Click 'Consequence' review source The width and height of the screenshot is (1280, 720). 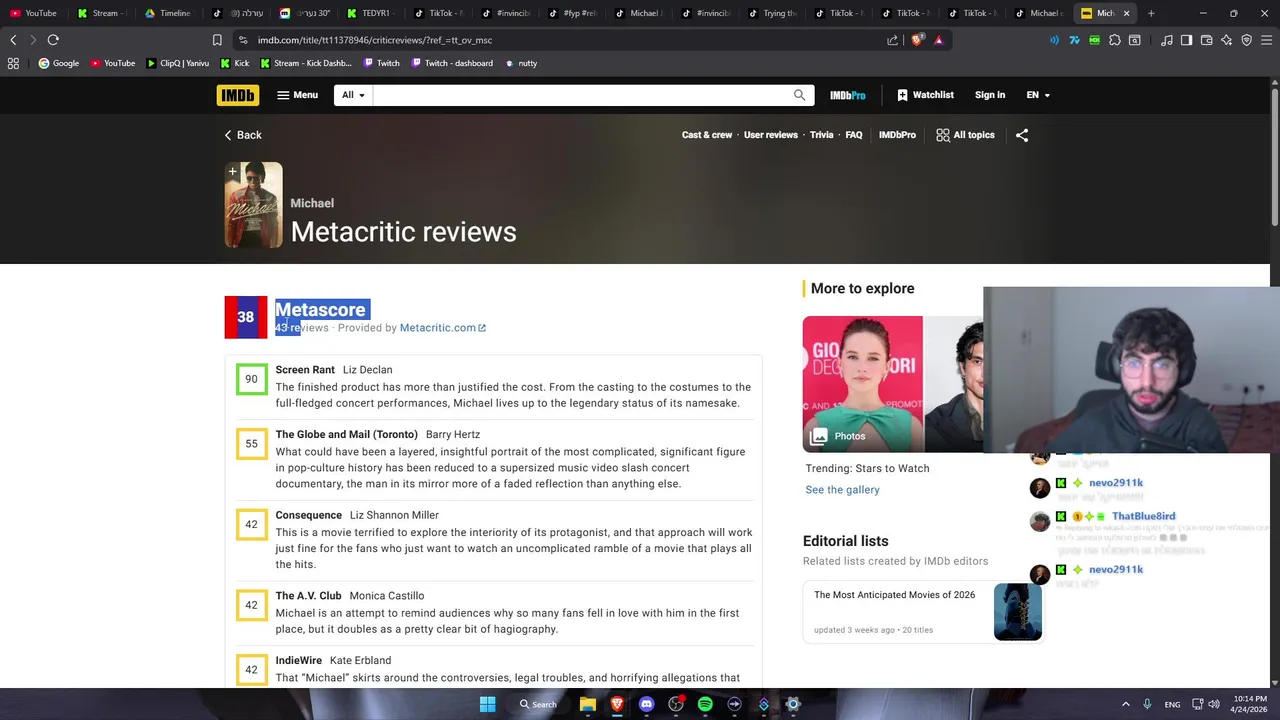pyautogui.click(x=309, y=515)
